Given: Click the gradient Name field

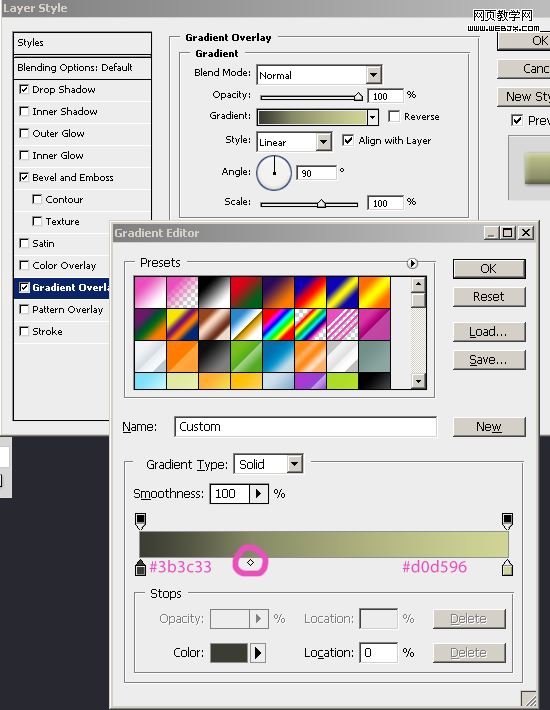Looking at the screenshot, I should point(306,427).
